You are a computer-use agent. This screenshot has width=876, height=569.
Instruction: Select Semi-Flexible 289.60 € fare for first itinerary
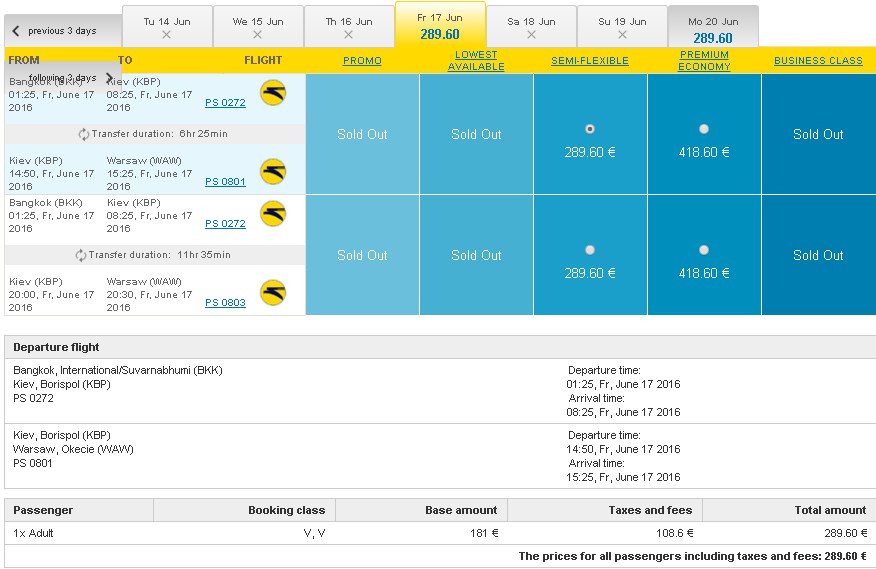(x=589, y=129)
